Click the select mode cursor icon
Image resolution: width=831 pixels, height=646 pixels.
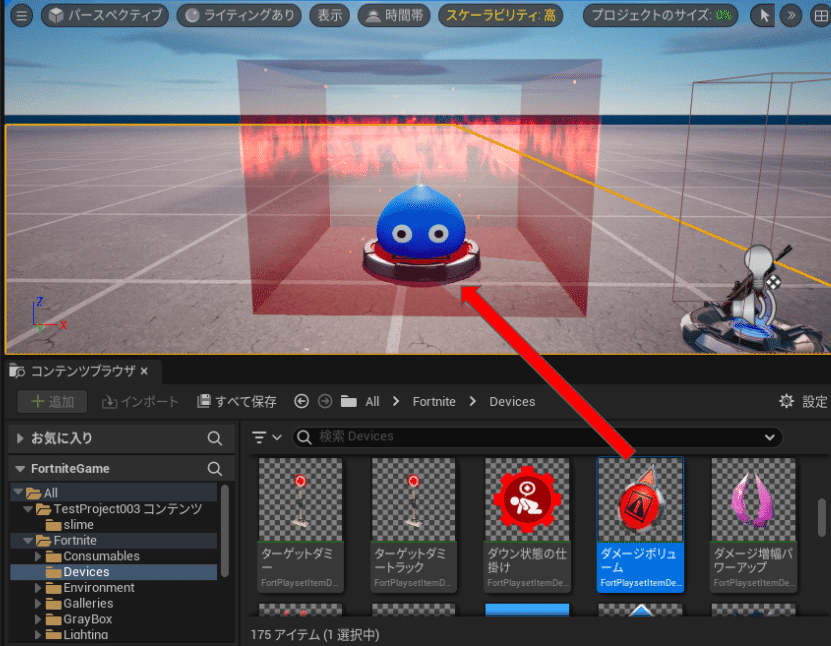click(x=764, y=16)
